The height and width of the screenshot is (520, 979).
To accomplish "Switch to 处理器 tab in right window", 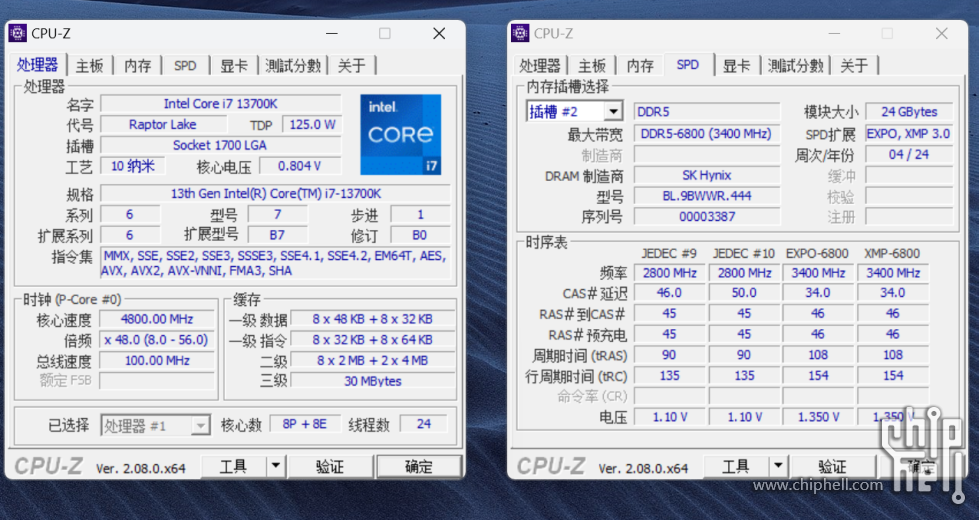I will coord(539,66).
